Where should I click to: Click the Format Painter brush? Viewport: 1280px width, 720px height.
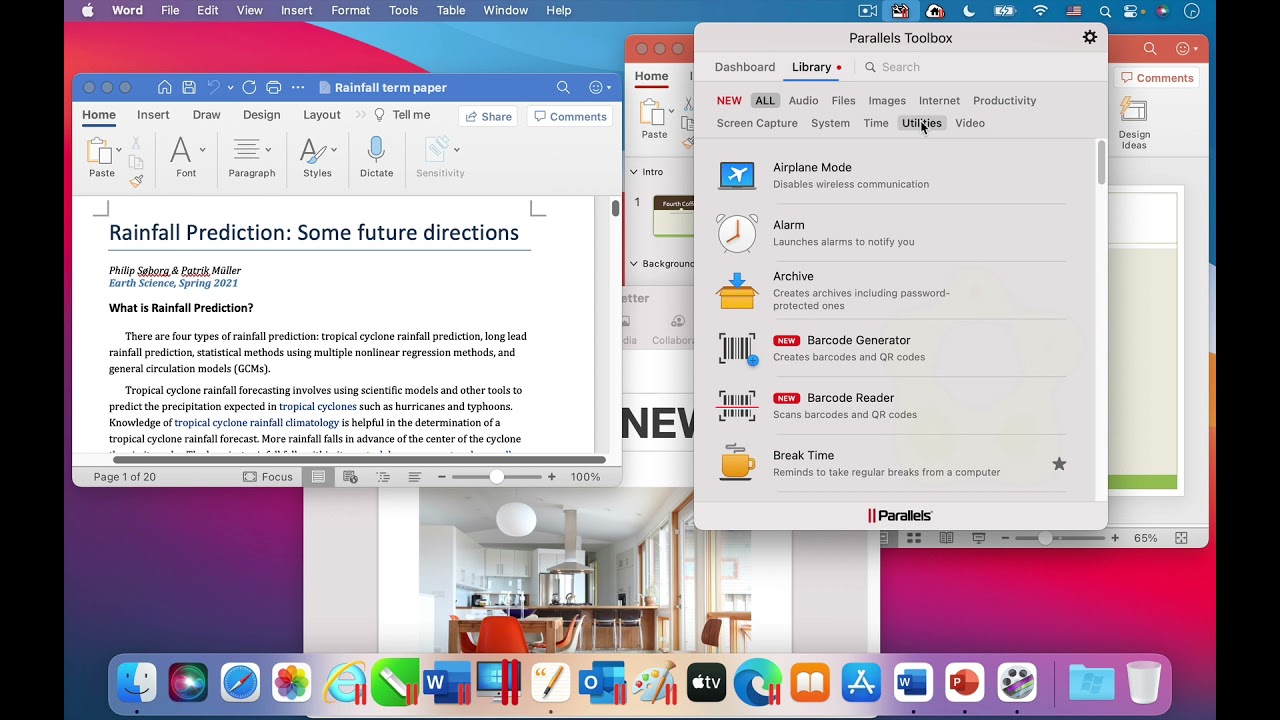pyautogui.click(x=136, y=181)
